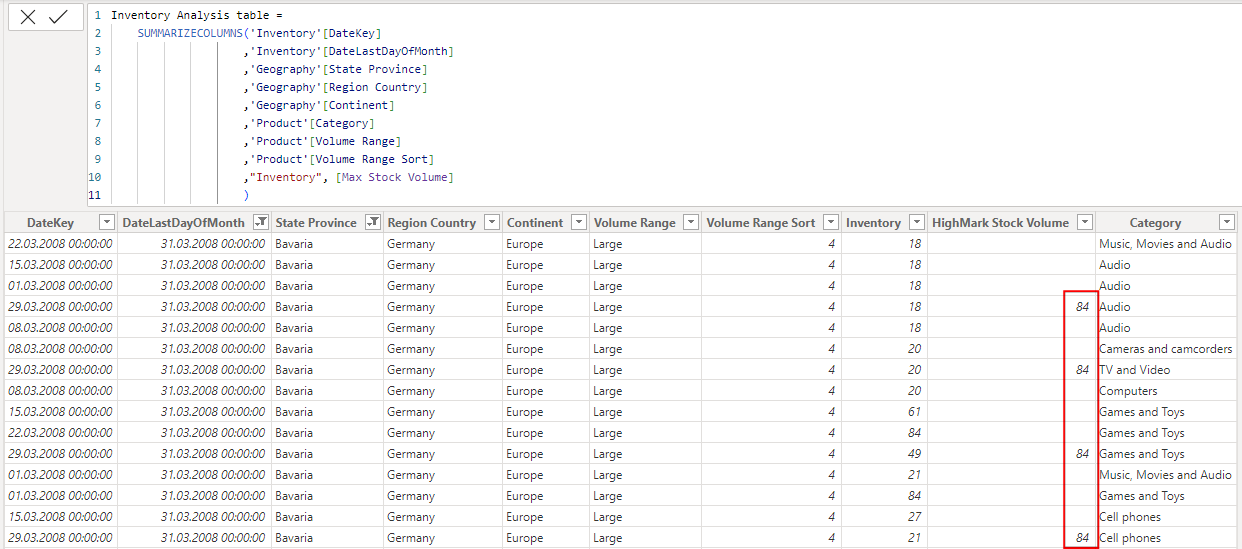Open Volume Range Sort column dropdown
Screen dimensions: 1242x549
tap(830, 222)
